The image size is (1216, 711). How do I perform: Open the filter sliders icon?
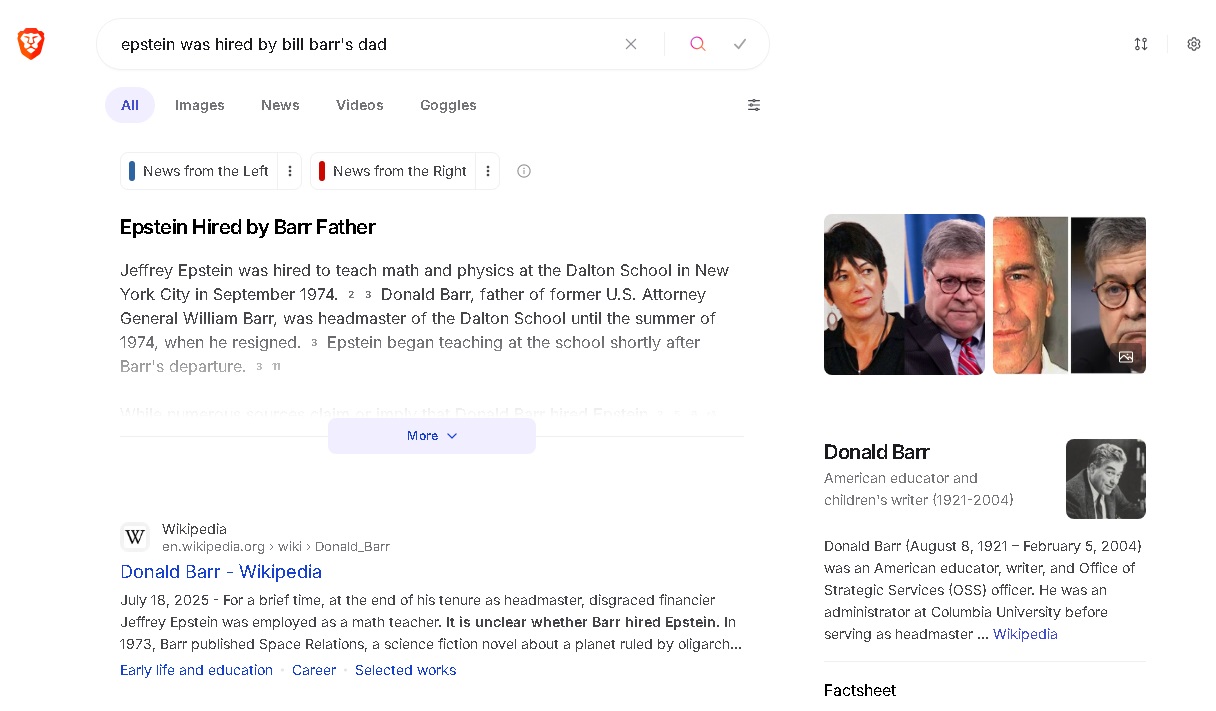click(754, 105)
